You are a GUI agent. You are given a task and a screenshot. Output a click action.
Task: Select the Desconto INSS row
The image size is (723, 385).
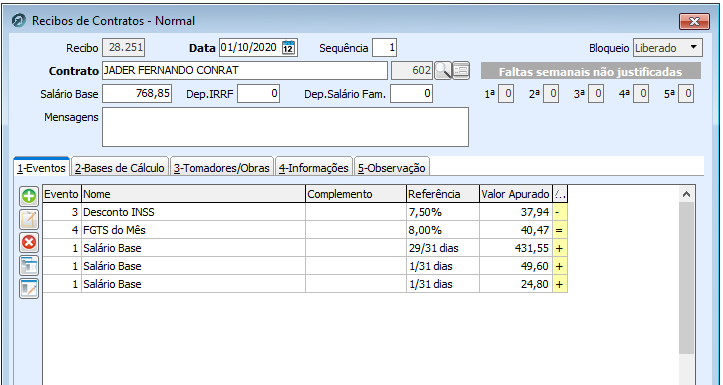(x=305, y=212)
